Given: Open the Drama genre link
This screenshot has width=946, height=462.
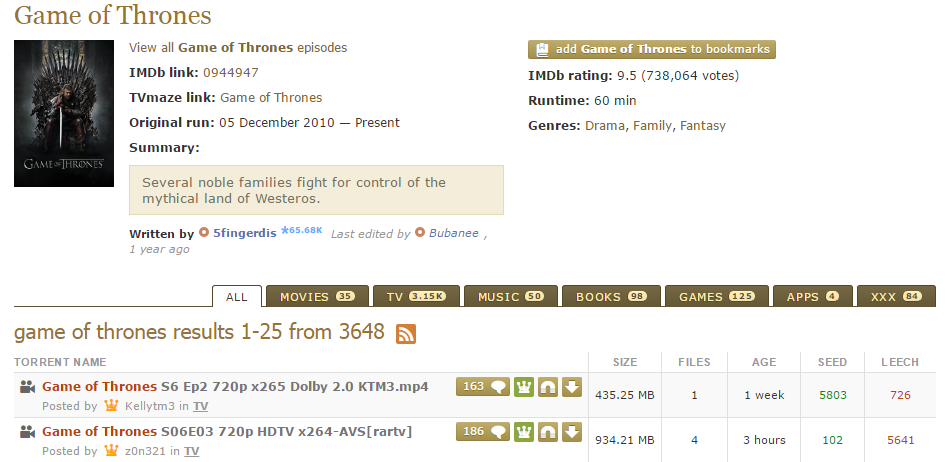Looking at the screenshot, I should coord(605,126).
